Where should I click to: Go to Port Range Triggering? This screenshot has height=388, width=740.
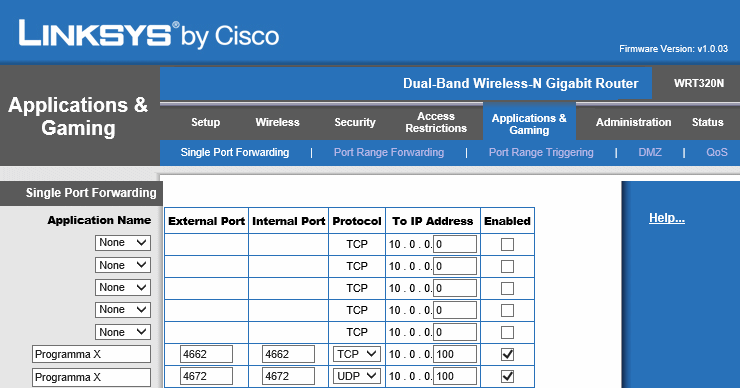[541, 152]
